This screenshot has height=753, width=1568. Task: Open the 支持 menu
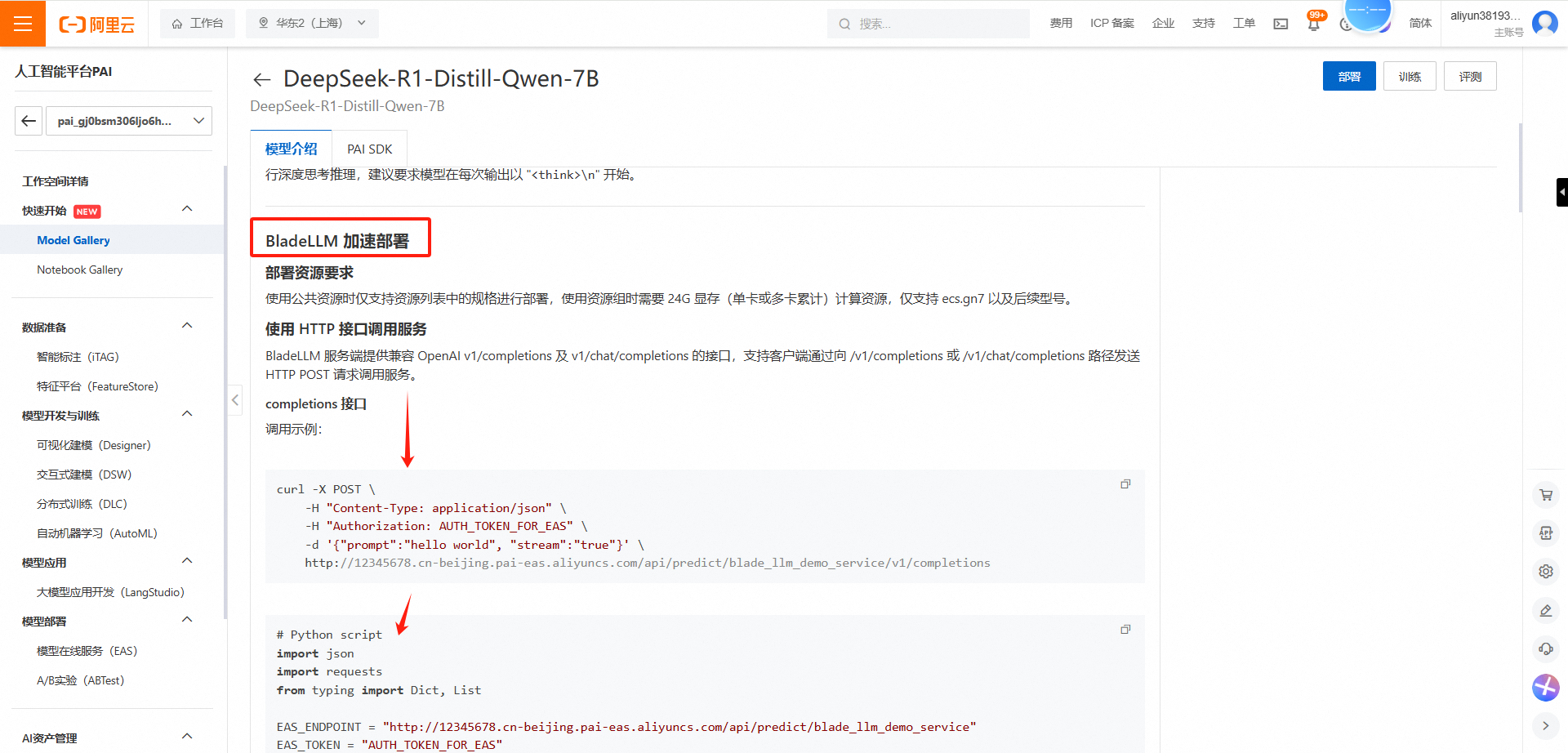tap(1204, 24)
